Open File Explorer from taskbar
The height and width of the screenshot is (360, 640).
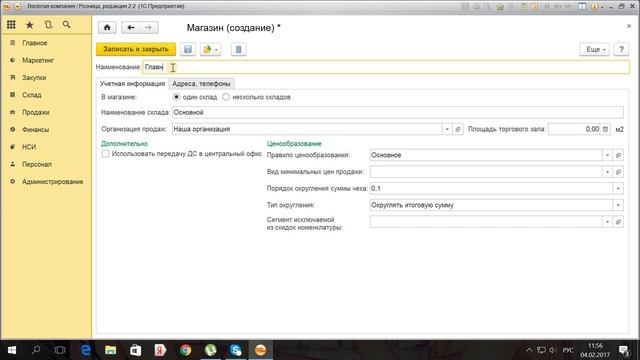pos(111,350)
